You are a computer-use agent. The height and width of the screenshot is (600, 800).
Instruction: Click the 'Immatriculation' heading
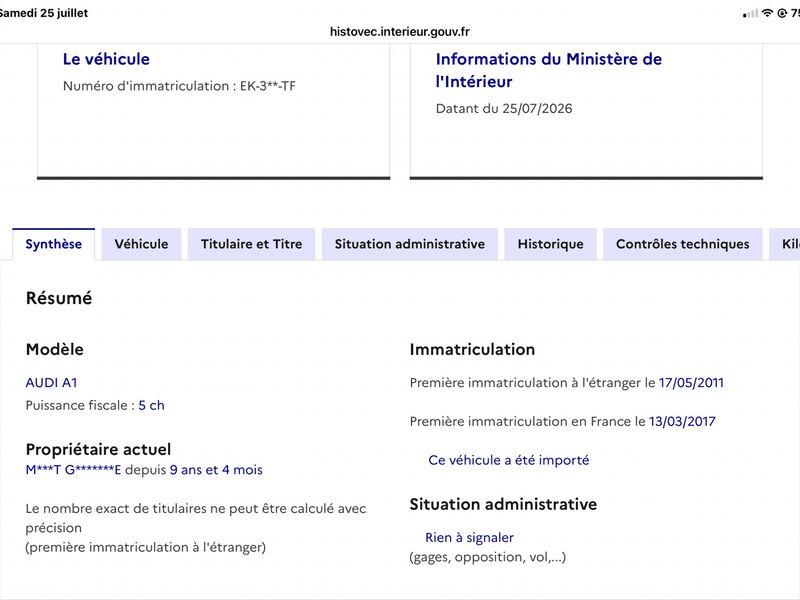[x=472, y=349]
